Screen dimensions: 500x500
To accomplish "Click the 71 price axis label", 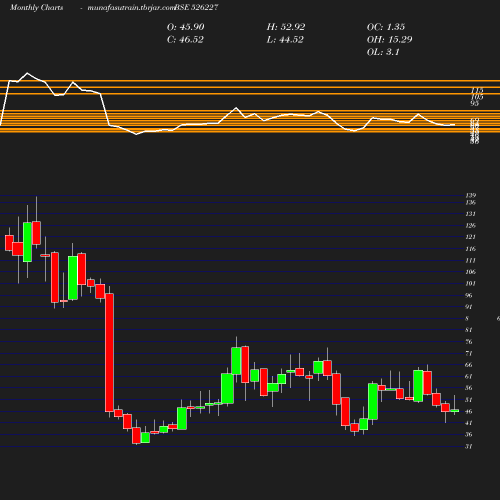I will coord(469,353).
